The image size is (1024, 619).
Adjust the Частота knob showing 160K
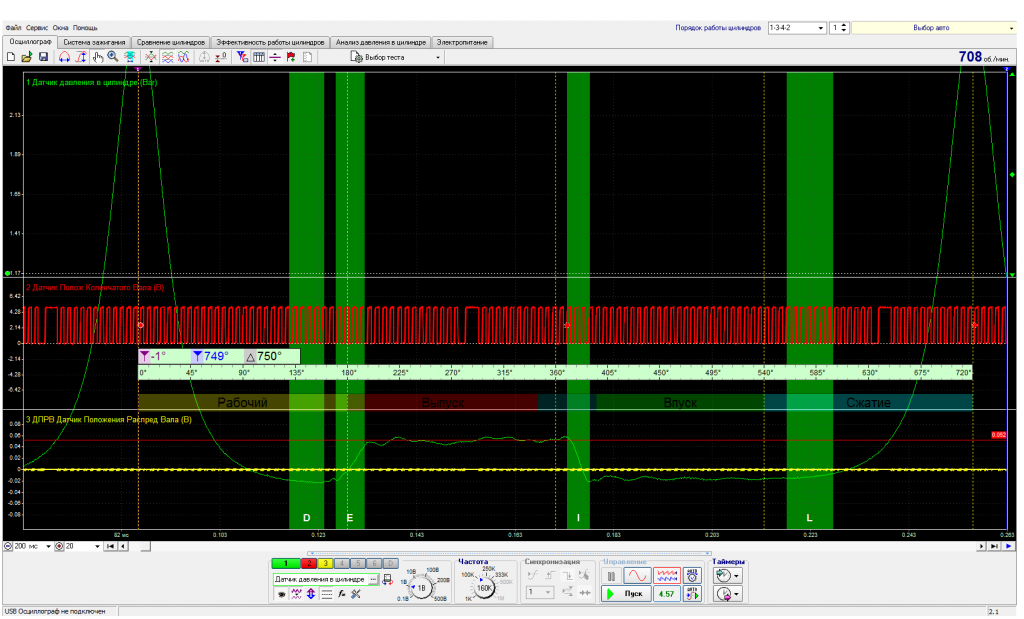pos(484,588)
